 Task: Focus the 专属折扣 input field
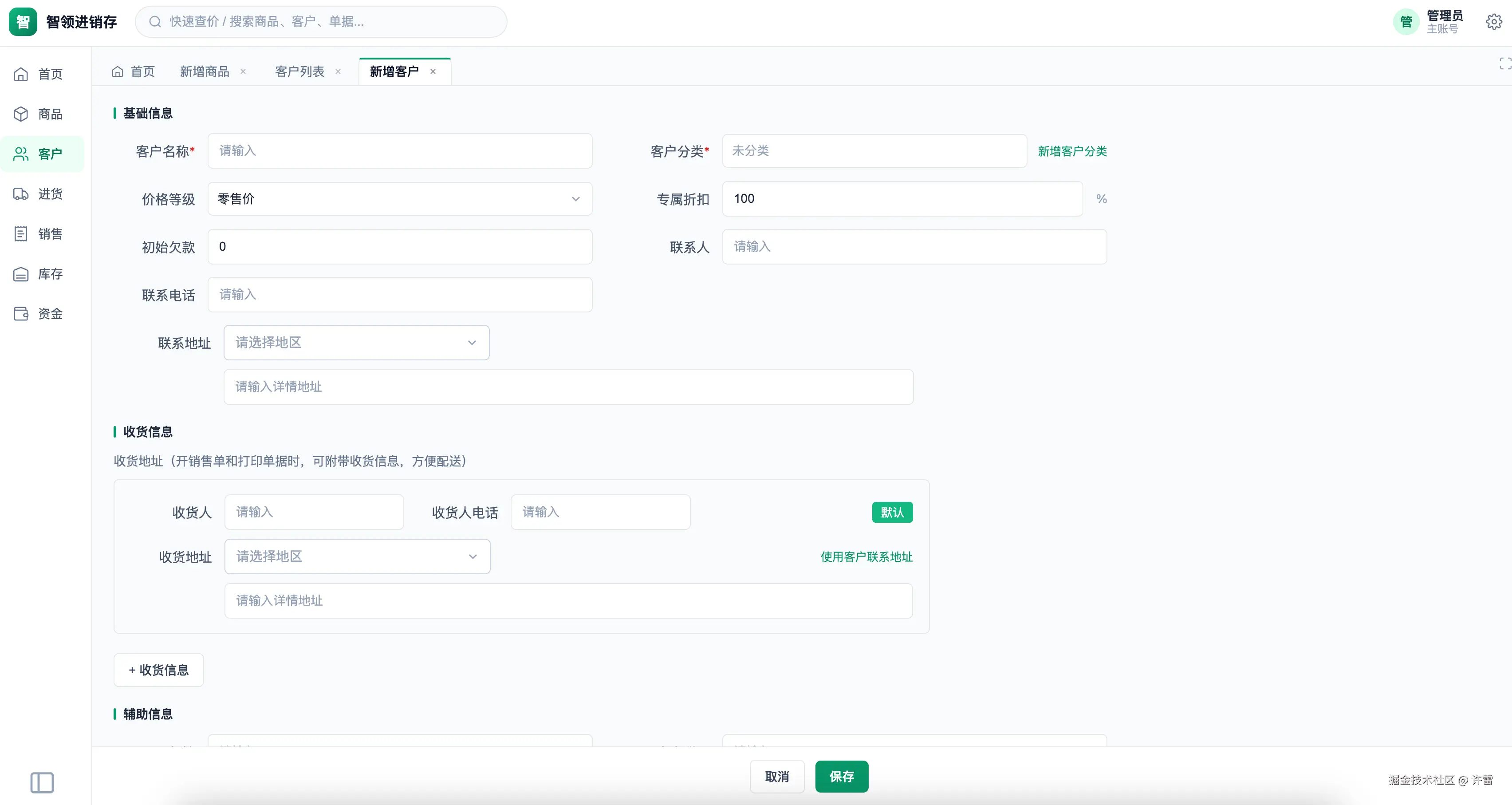click(x=902, y=199)
